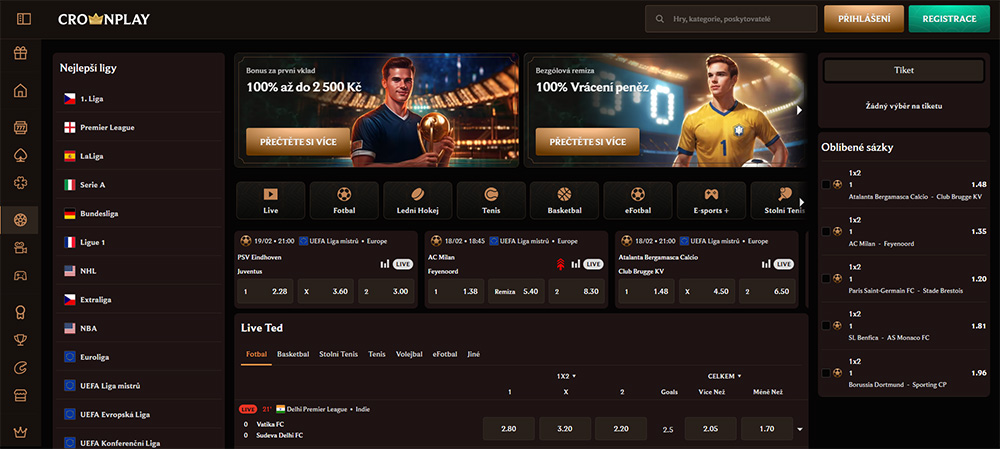Viewport: 1000px width, 449px height.
Task: Open the live camera icon in sidebar
Action: tap(20, 248)
